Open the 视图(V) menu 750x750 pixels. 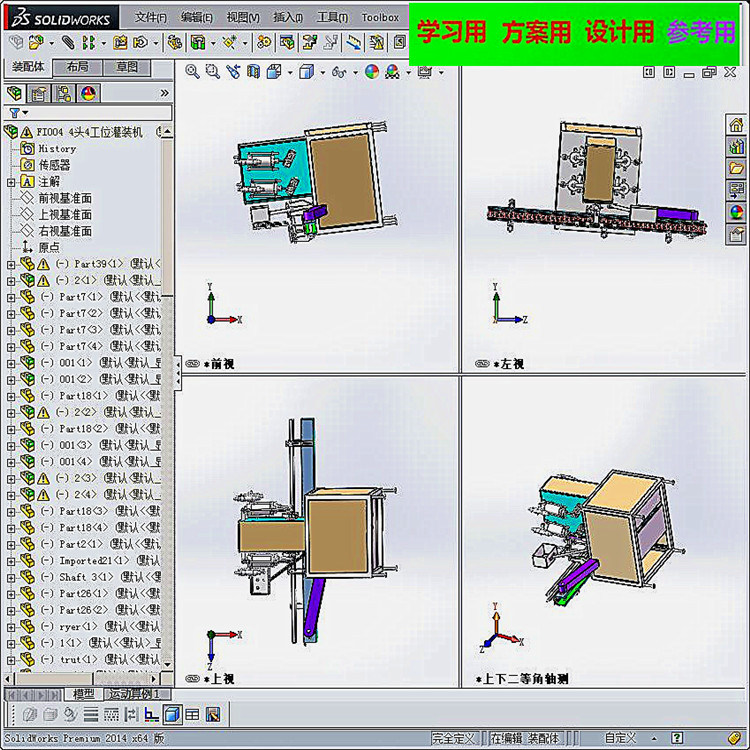tap(243, 18)
